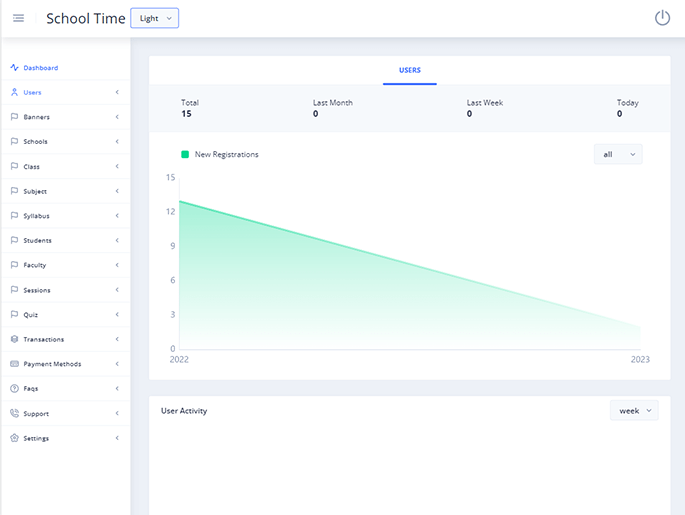The image size is (685, 515).
Task: Click the Faqs question mark icon
Action: [x=14, y=388]
